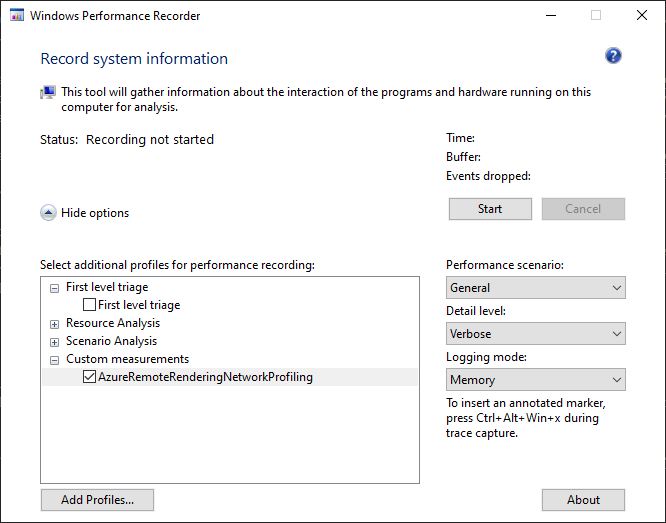The width and height of the screenshot is (666, 523).
Task: Click the computer icon beside the description text
Action: tap(48, 92)
